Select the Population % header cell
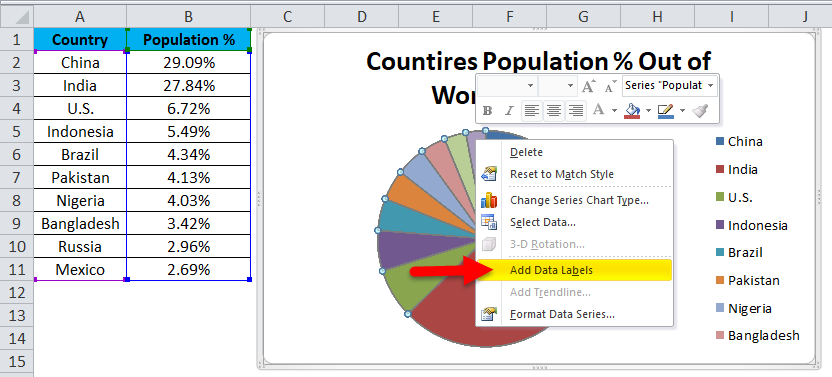This screenshot has width=832, height=377. point(188,40)
